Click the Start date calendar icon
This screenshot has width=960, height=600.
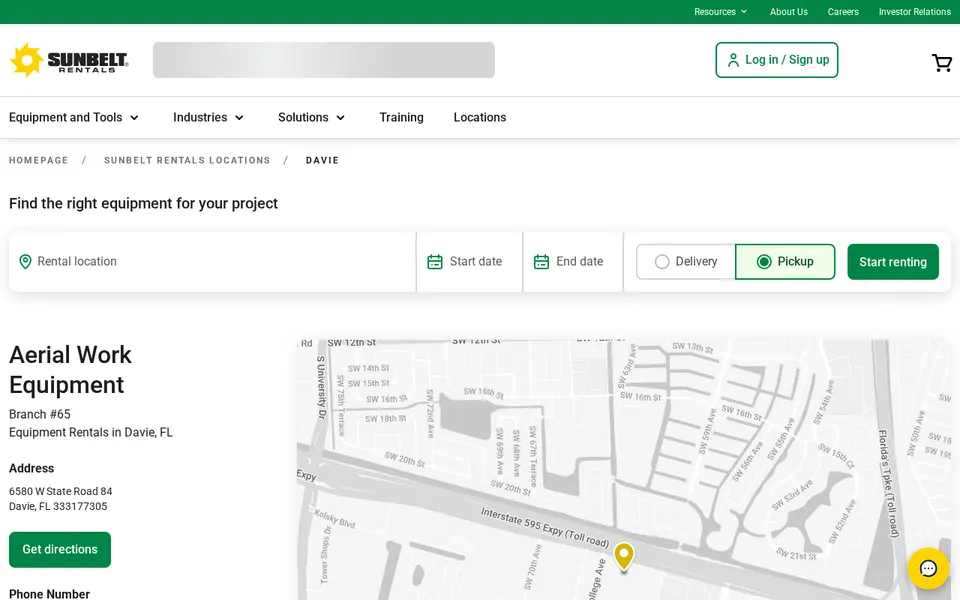(x=435, y=262)
